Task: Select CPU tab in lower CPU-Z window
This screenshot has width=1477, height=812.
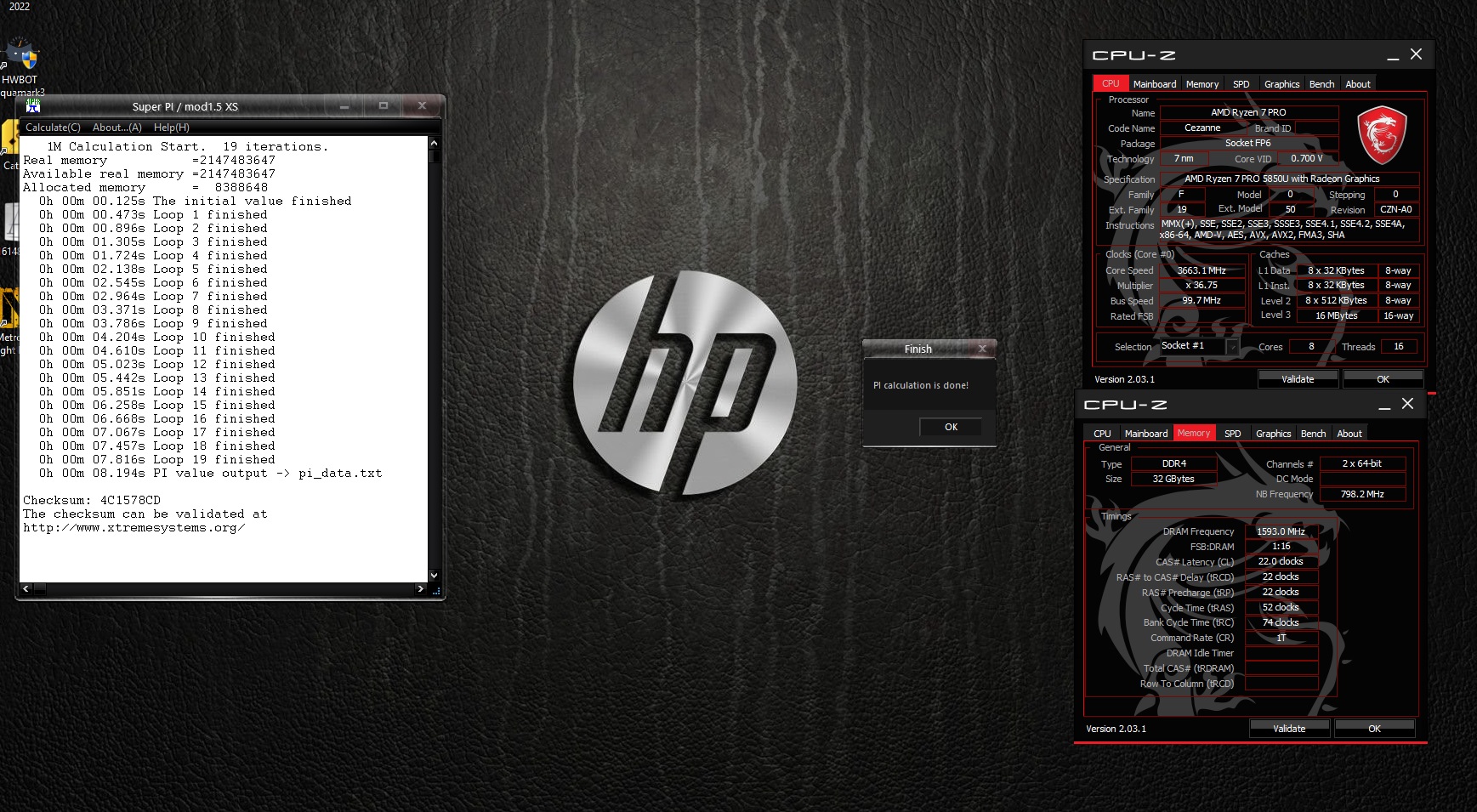Action: [1102, 434]
